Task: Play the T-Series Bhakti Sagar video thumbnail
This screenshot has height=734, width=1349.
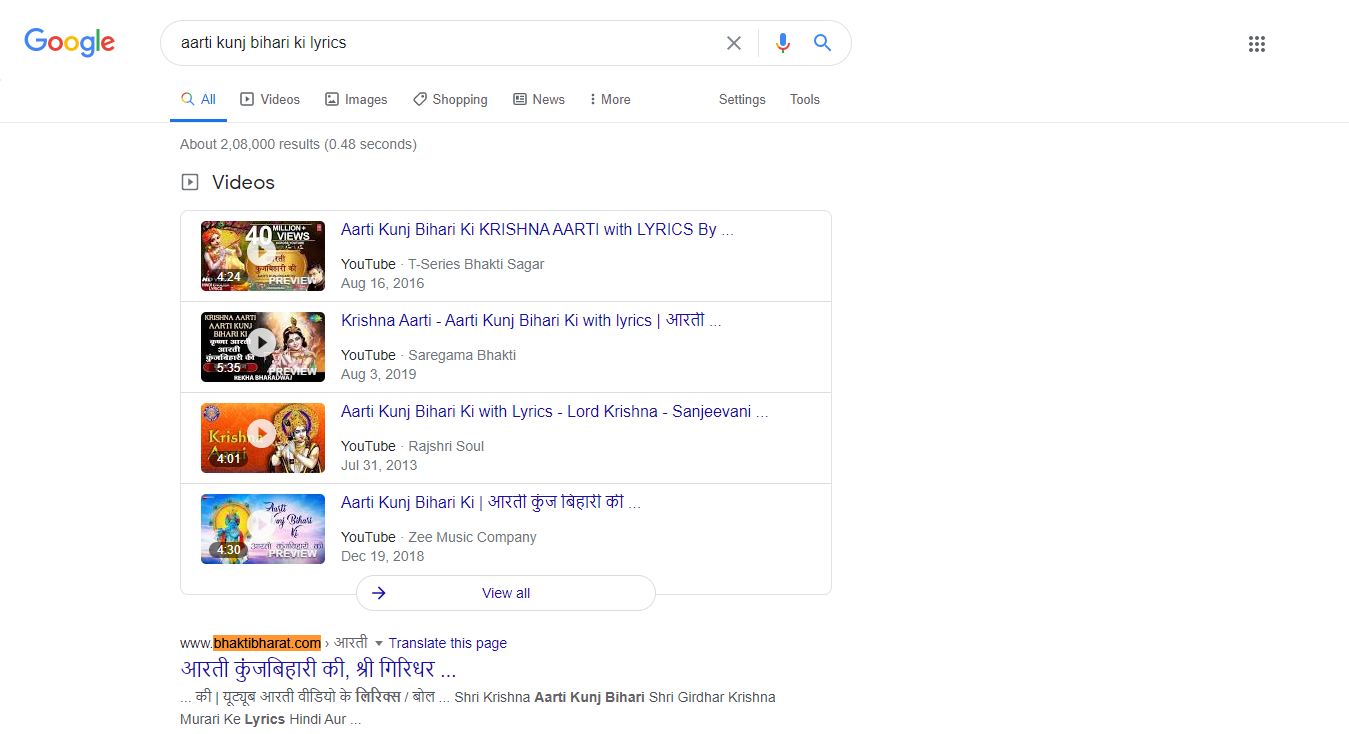Action: 262,256
